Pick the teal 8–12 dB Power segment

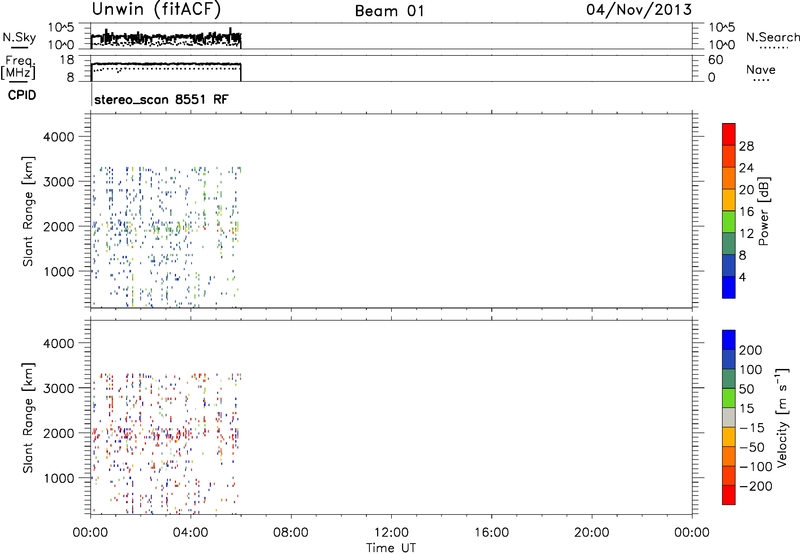pyautogui.click(x=729, y=243)
